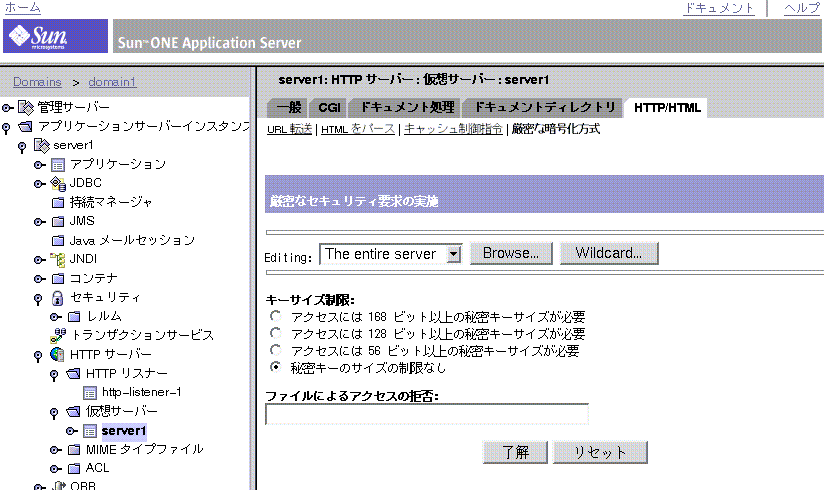Click the 持続マネージャ folder icon
Image resolution: width=824 pixels, height=490 pixels.
point(58,202)
